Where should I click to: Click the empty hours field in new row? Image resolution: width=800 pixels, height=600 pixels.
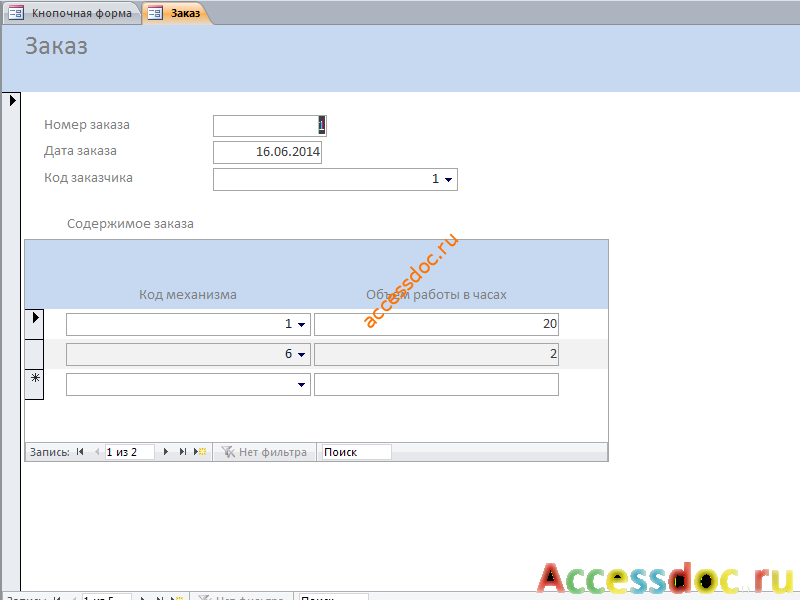pyautogui.click(x=436, y=385)
